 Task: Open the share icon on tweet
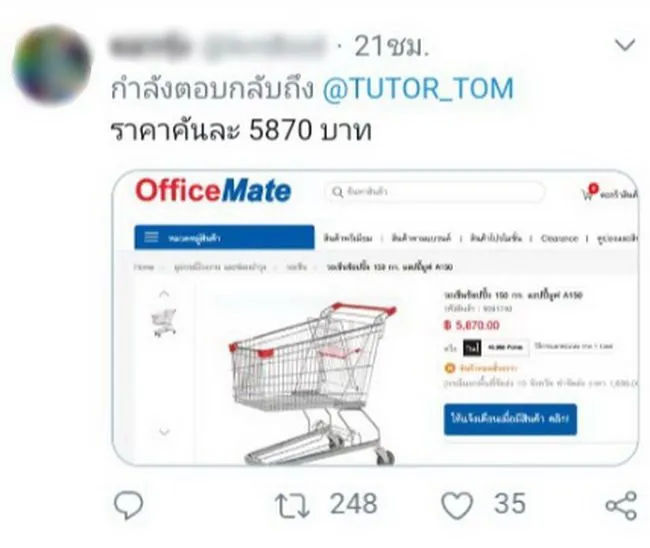[621, 505]
